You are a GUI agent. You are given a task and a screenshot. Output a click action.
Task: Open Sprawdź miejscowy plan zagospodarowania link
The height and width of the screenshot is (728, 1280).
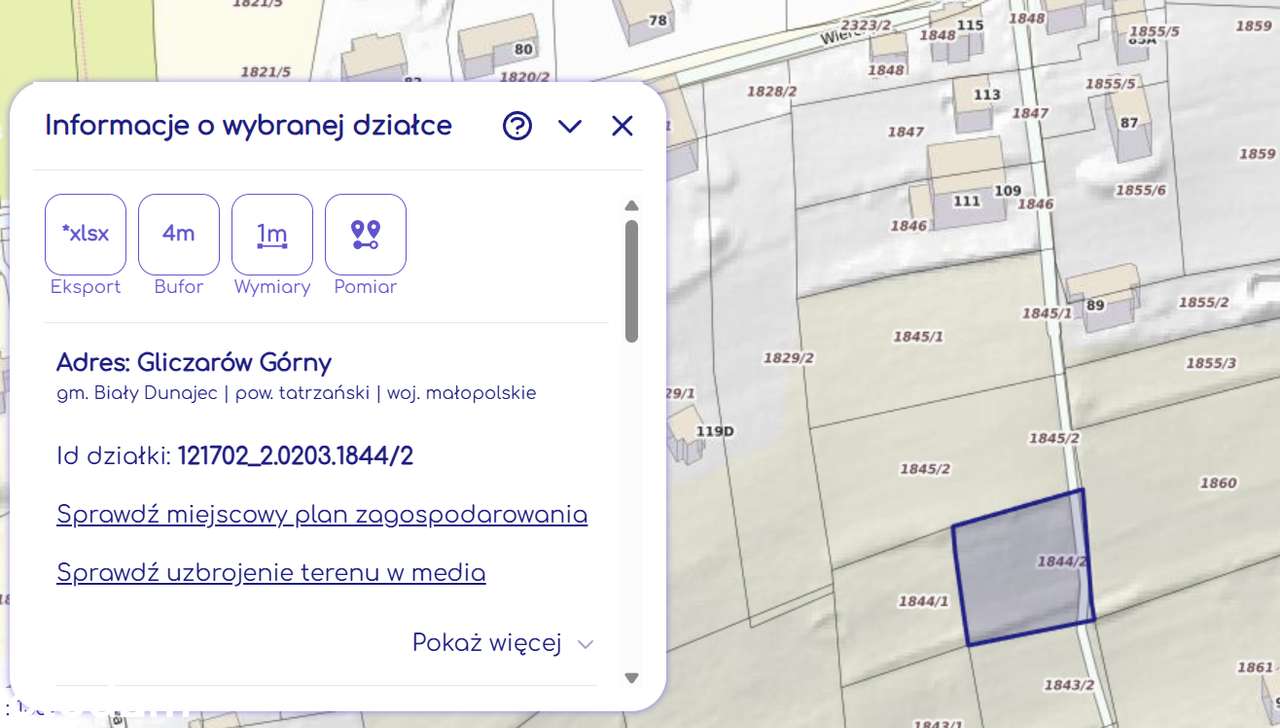(x=322, y=515)
